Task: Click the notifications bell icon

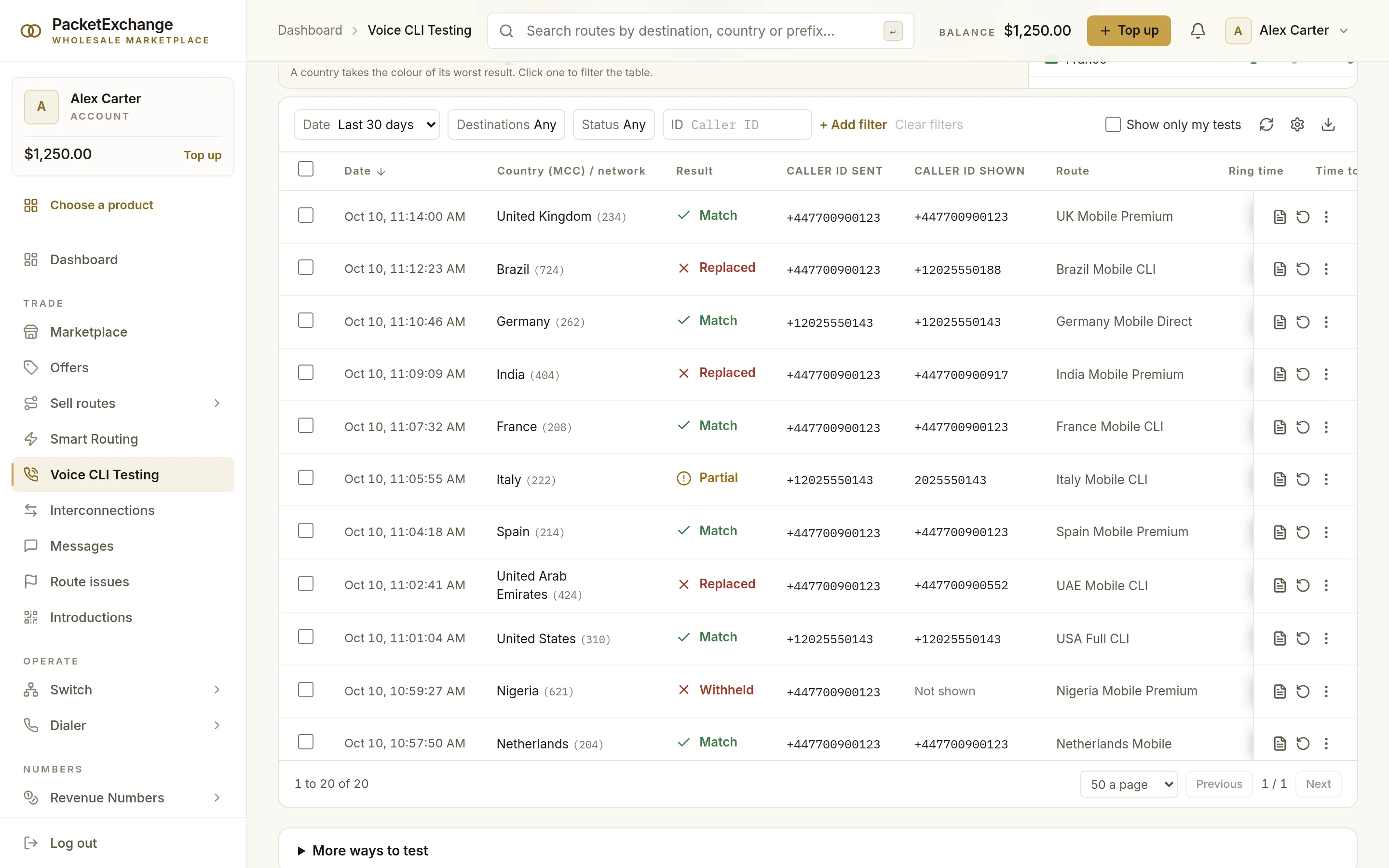Action: click(x=1198, y=30)
